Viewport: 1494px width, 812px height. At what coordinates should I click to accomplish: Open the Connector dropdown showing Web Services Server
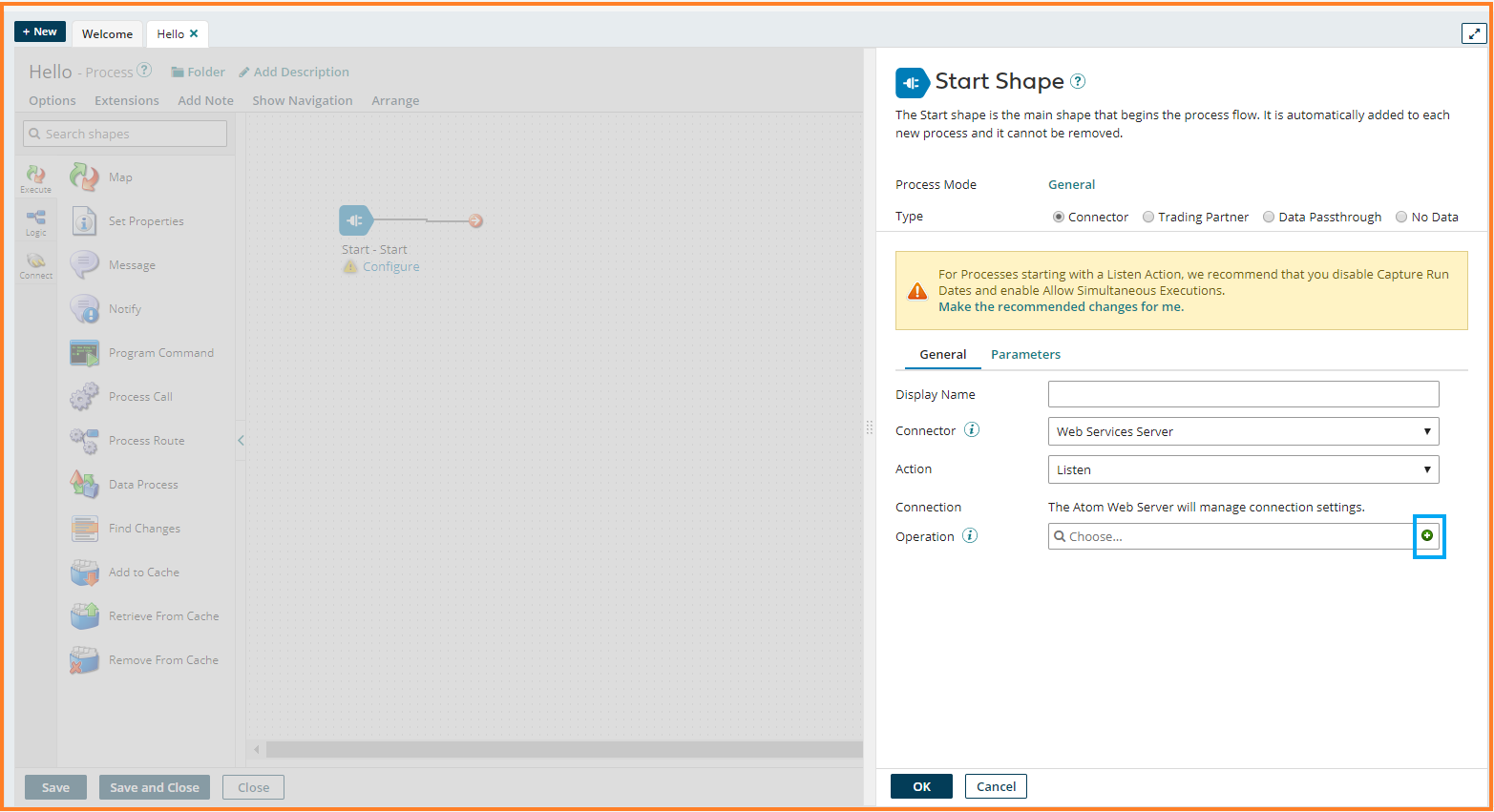coord(1243,431)
